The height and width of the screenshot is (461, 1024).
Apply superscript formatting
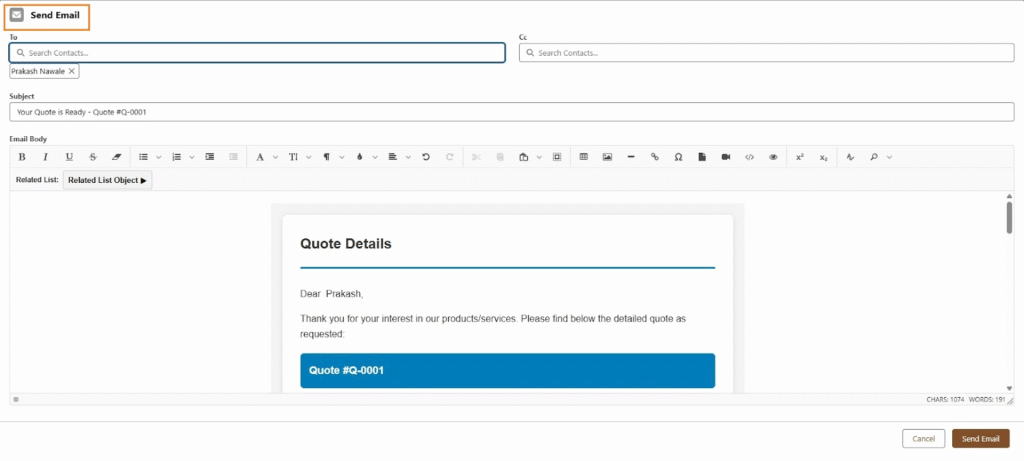(x=800, y=157)
